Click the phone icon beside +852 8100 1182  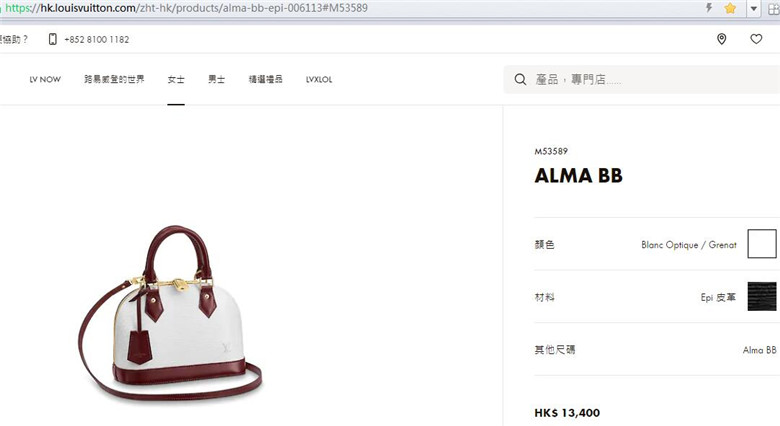(x=52, y=39)
